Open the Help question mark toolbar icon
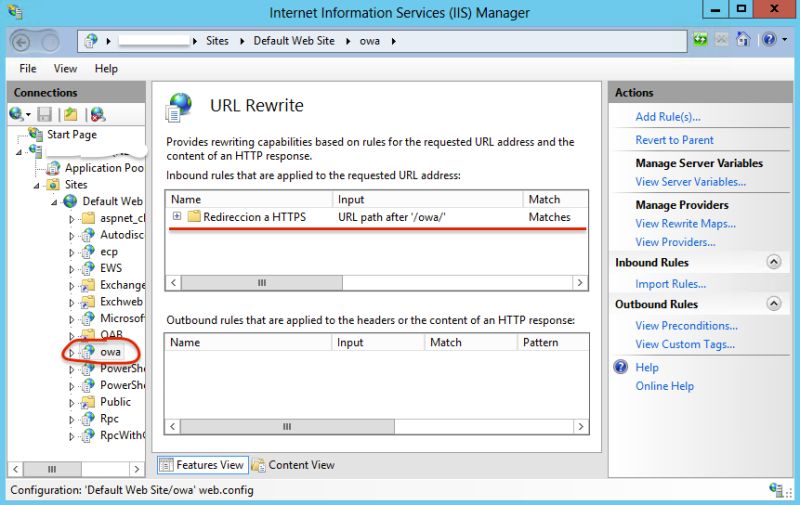 769,39
